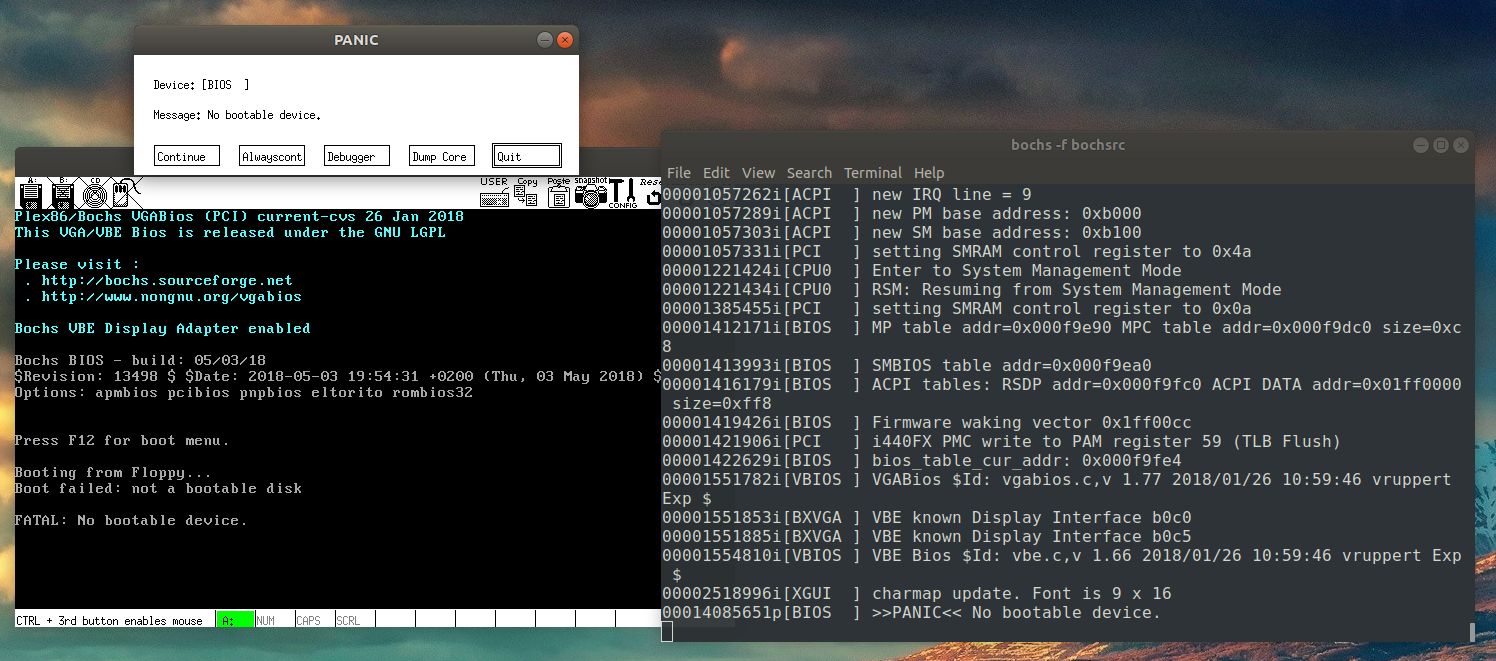Open the Terminal menu

point(873,173)
